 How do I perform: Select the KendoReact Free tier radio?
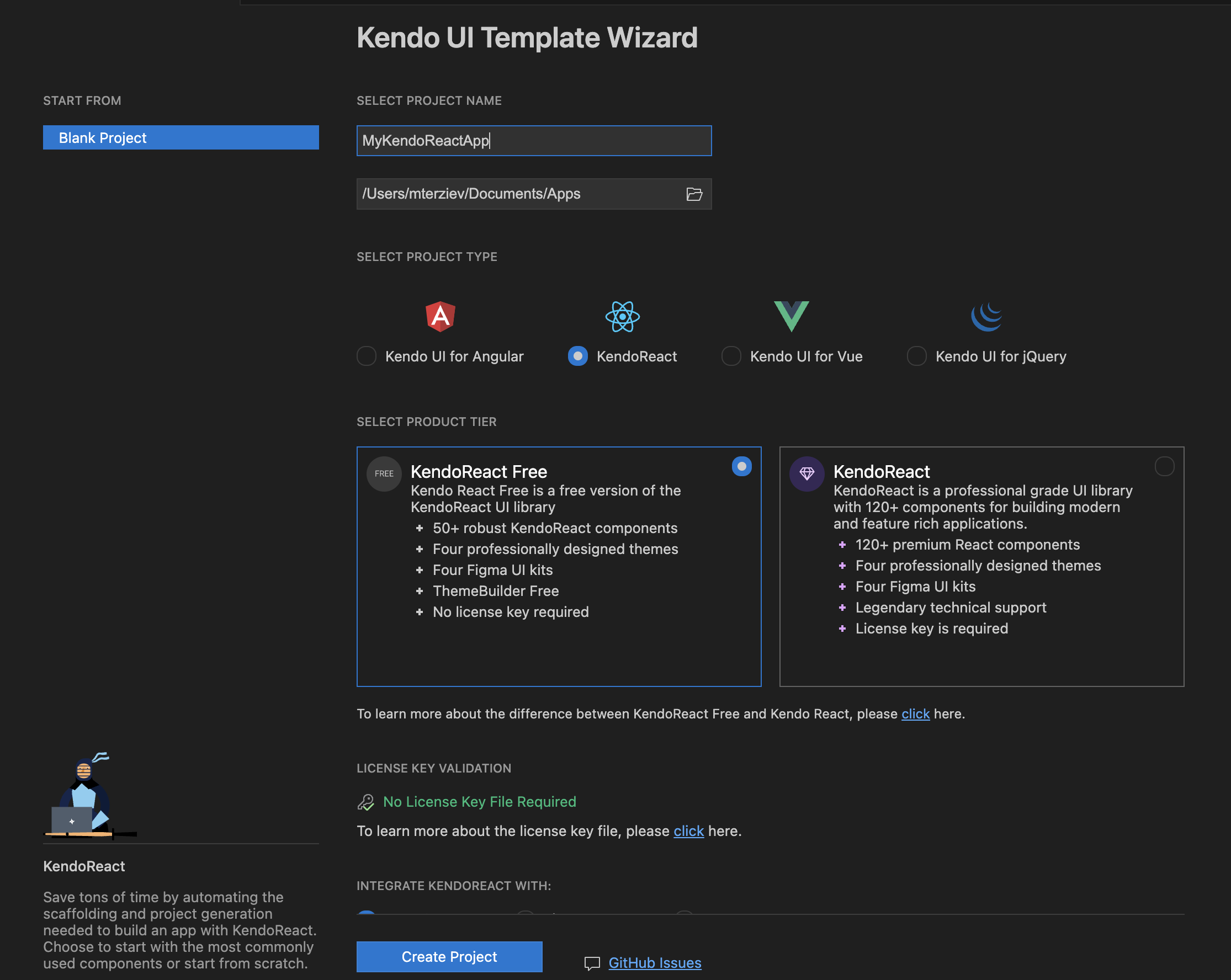coord(741,466)
